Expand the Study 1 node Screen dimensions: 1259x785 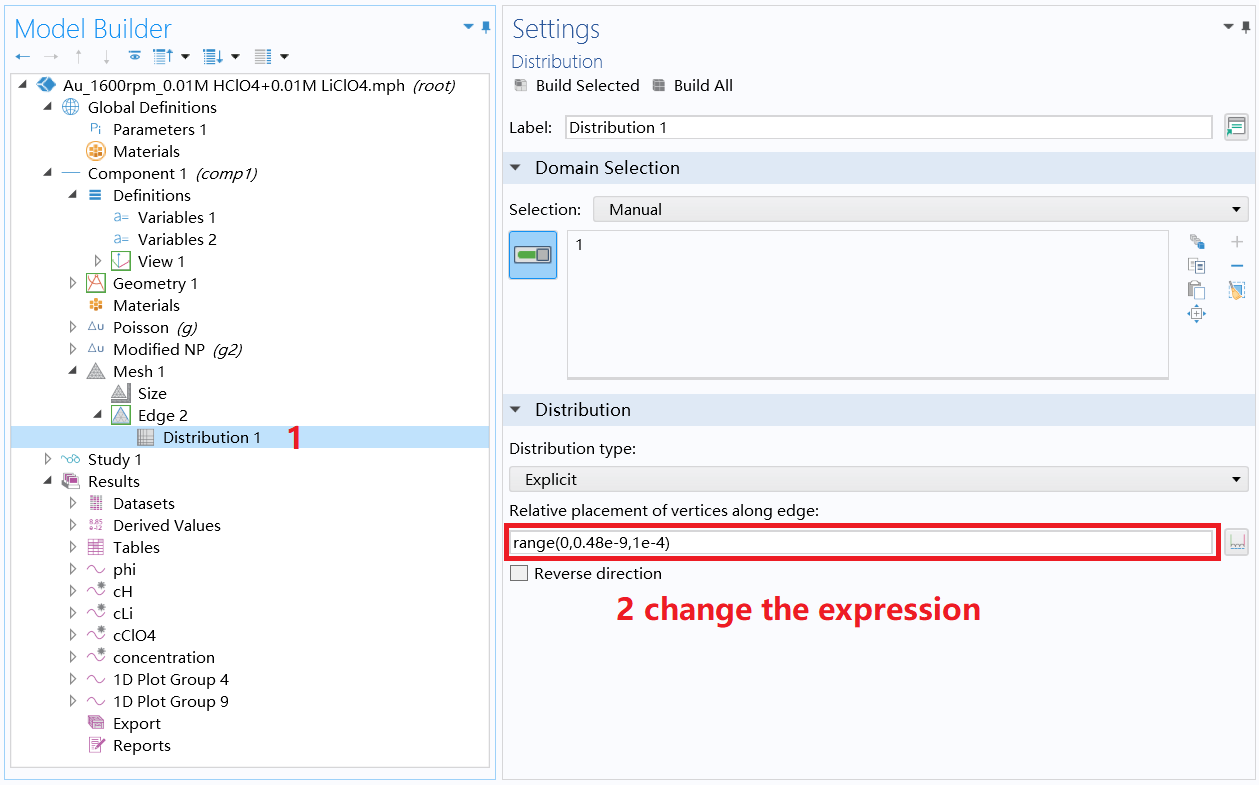pos(48,459)
